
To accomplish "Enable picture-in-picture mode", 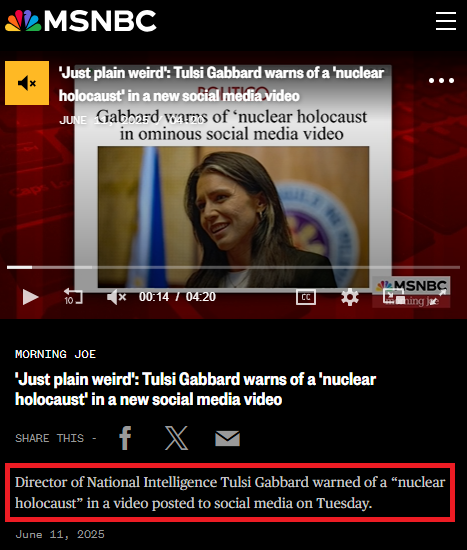I will click(x=394, y=297).
